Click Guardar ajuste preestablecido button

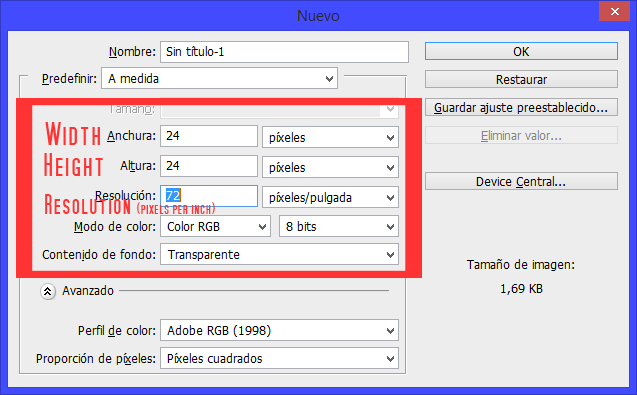[521, 107]
